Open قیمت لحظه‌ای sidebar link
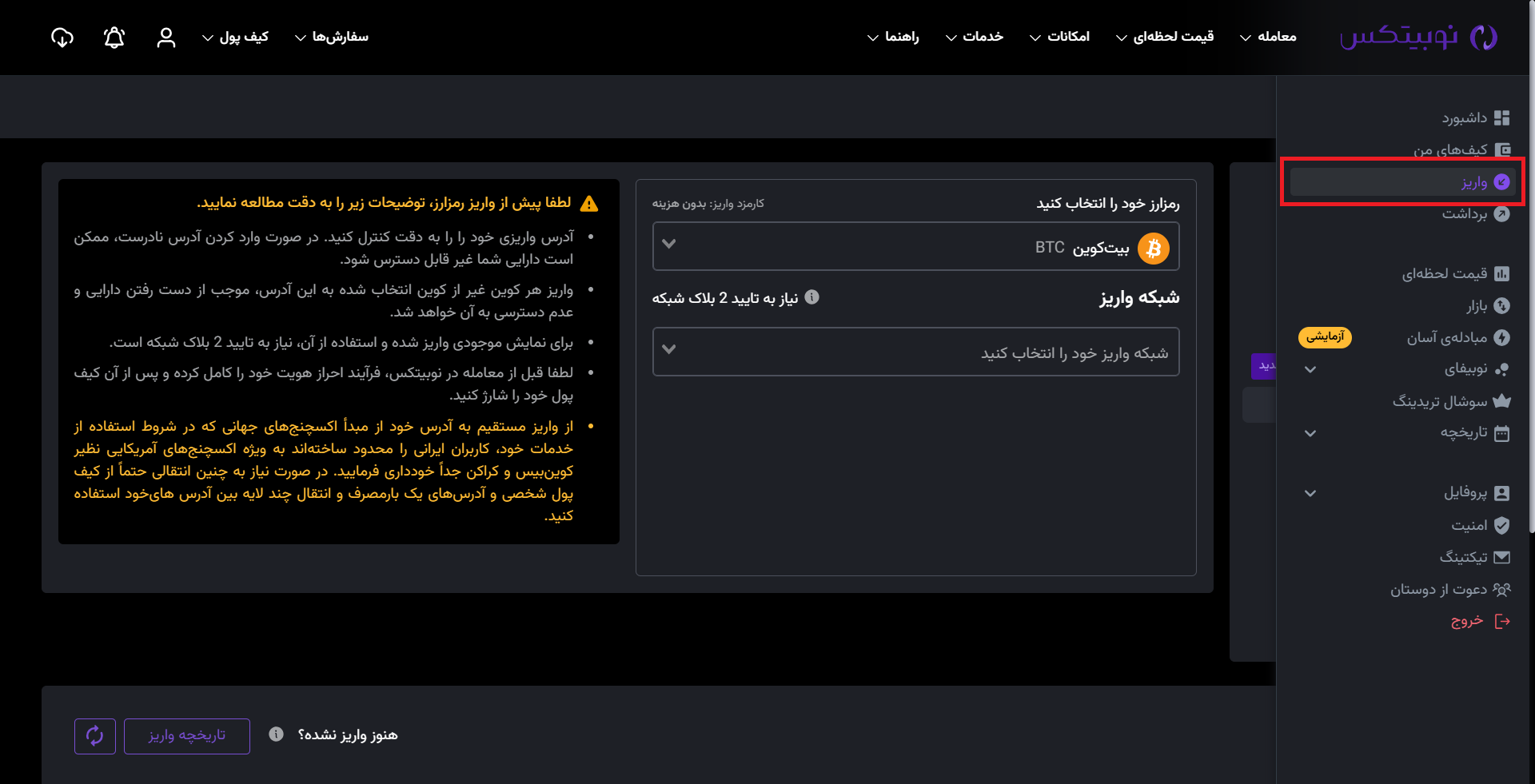 pyautogui.click(x=1445, y=273)
